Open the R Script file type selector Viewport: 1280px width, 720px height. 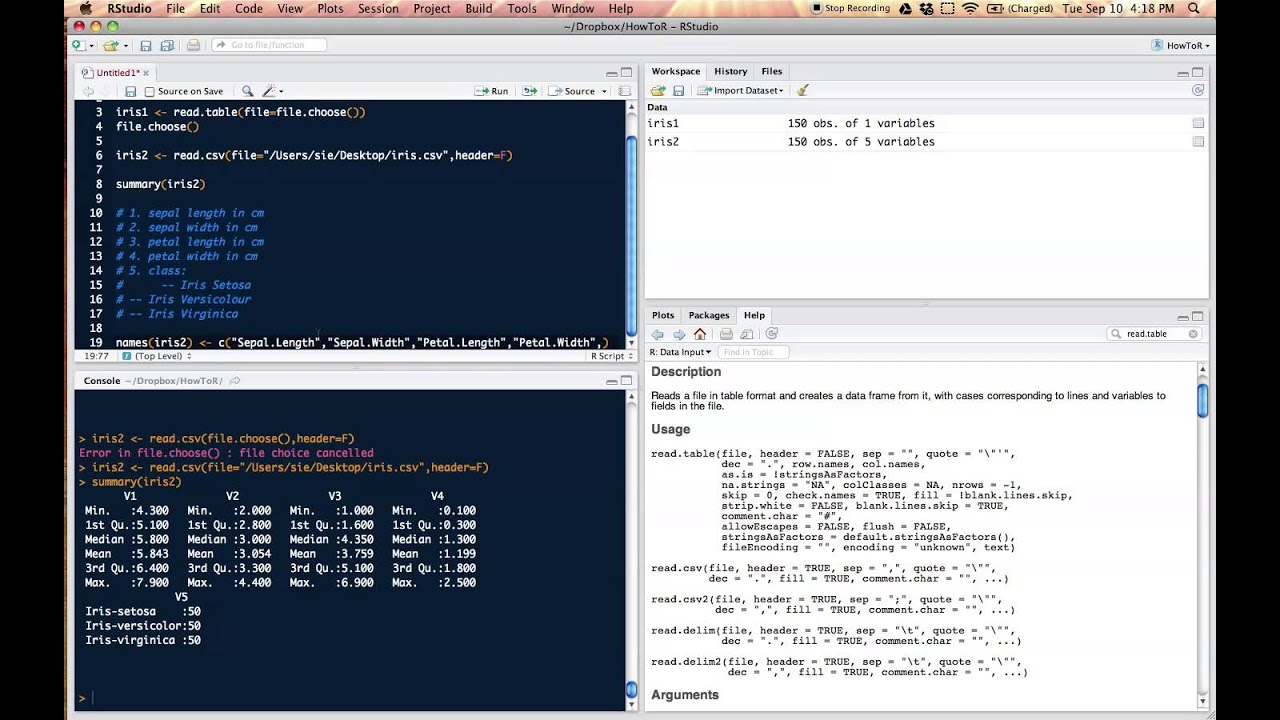tap(610, 356)
